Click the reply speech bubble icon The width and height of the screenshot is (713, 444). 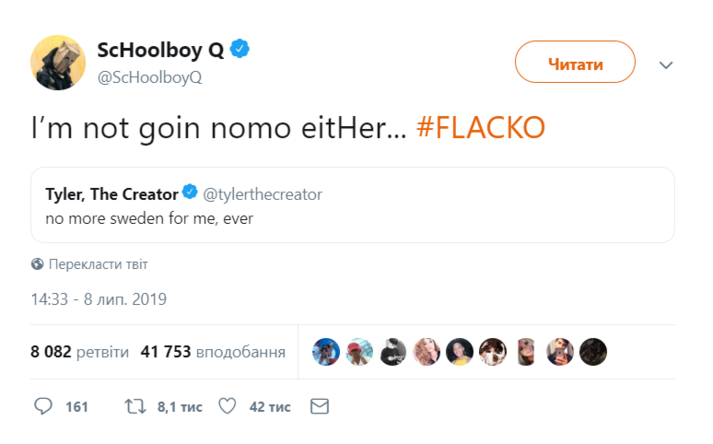tap(43, 407)
